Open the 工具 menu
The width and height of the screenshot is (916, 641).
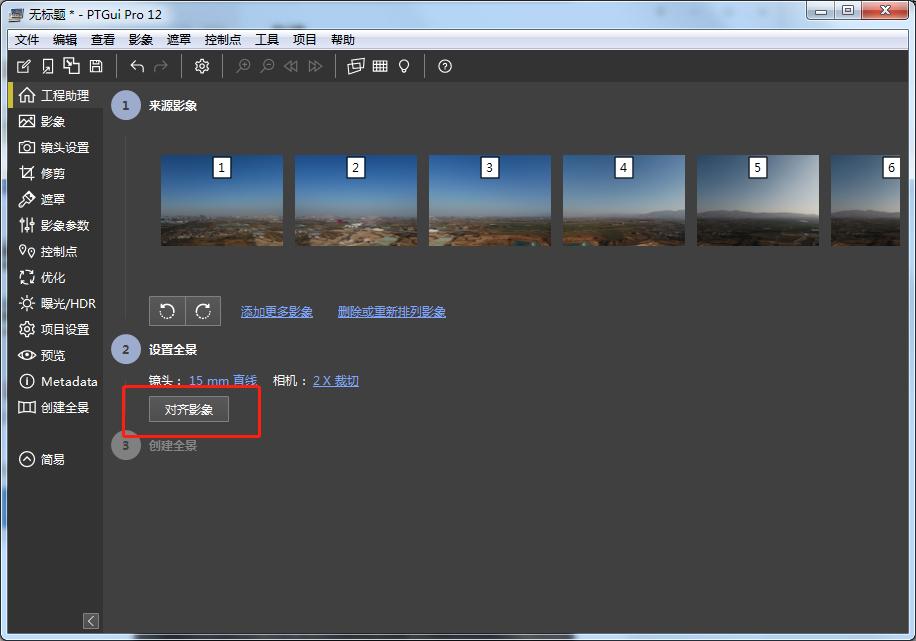pyautogui.click(x=267, y=40)
